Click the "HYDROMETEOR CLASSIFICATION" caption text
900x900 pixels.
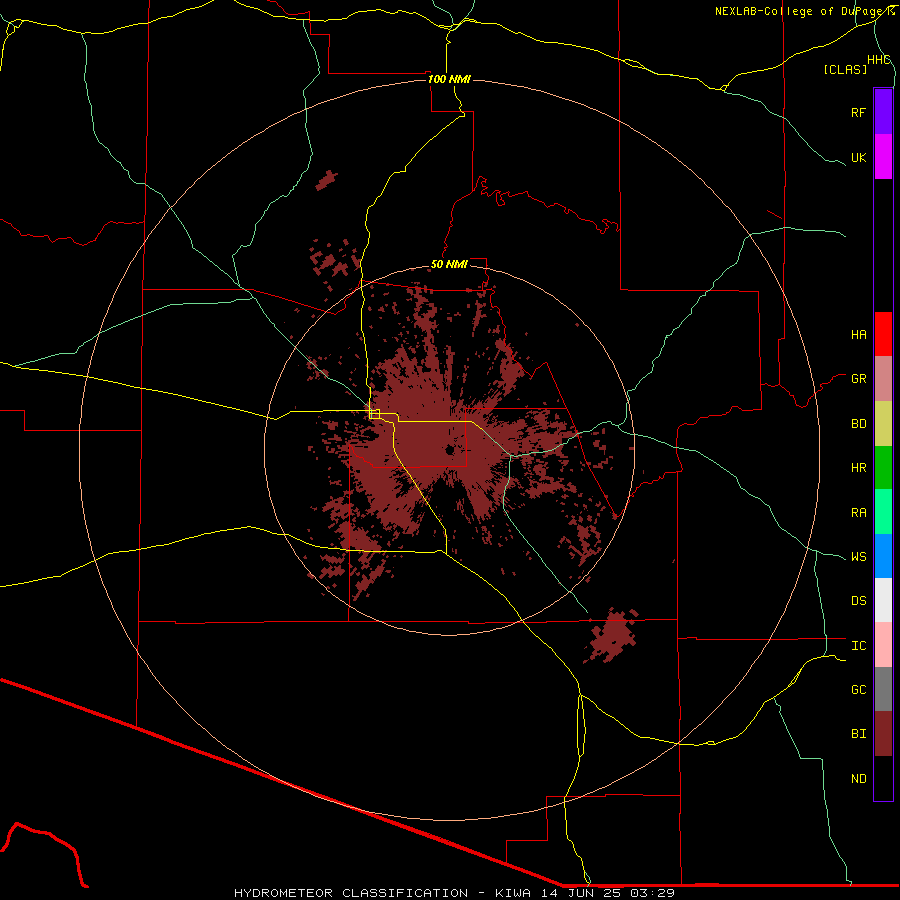click(351, 893)
